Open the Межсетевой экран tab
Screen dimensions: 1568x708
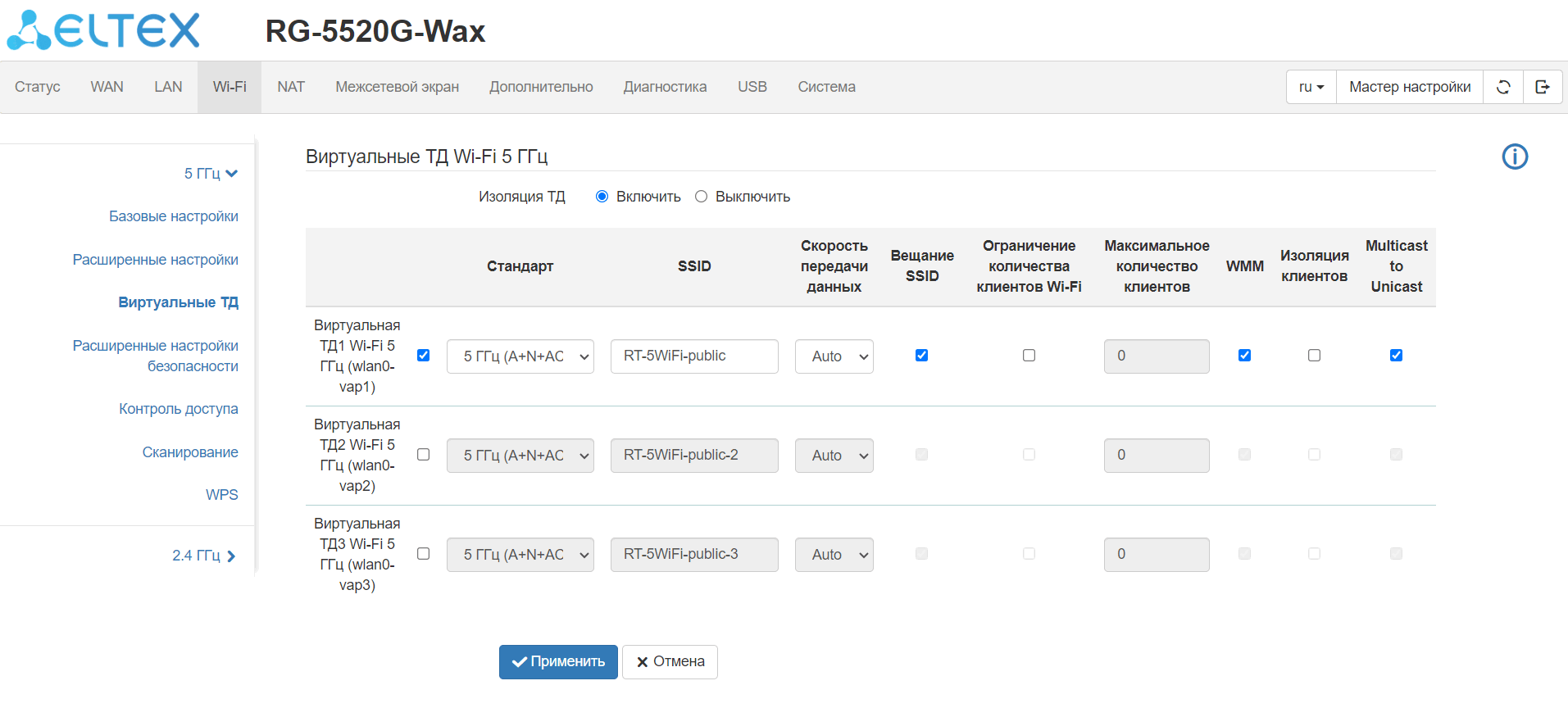(397, 87)
